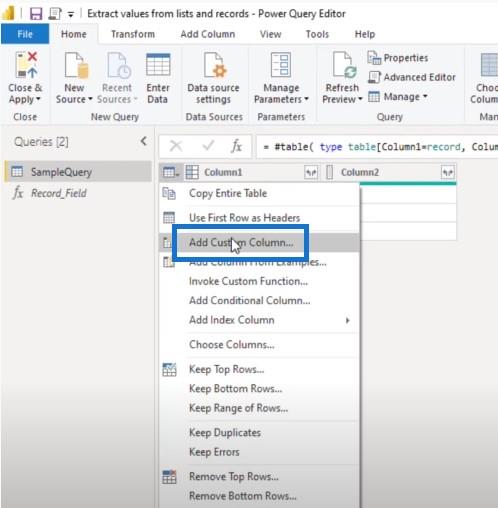
Task: Open query Properties
Action: (398, 58)
